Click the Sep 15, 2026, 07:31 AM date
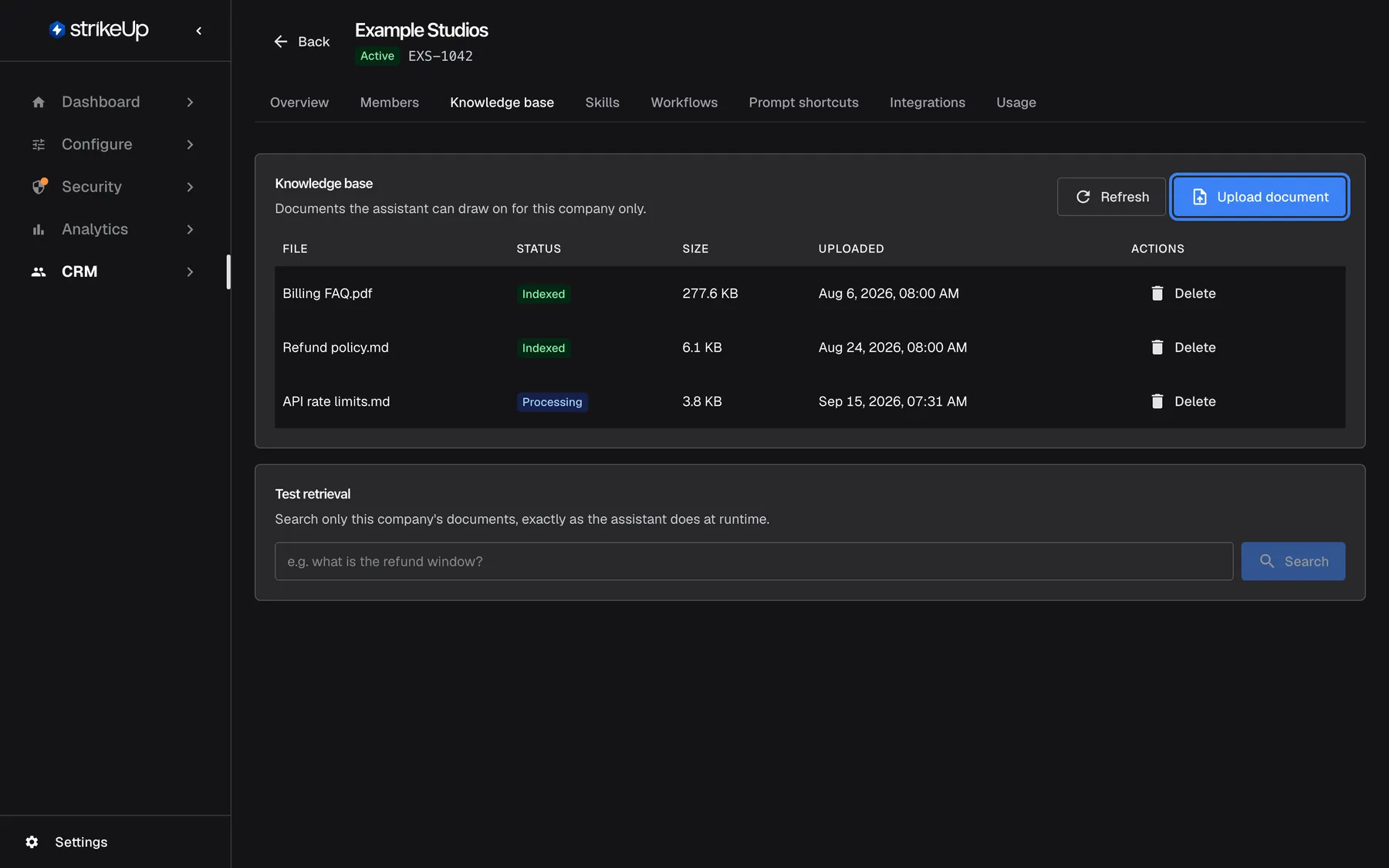The height and width of the screenshot is (868, 1389). click(x=893, y=401)
